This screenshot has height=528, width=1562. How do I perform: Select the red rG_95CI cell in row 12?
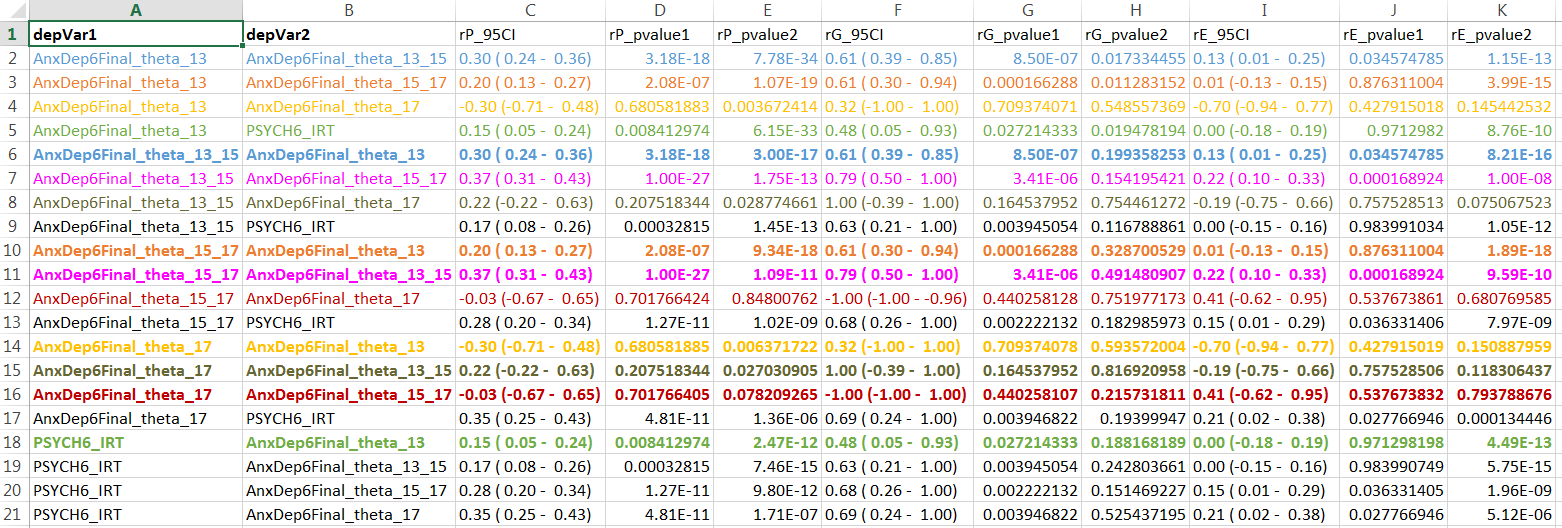896,299
